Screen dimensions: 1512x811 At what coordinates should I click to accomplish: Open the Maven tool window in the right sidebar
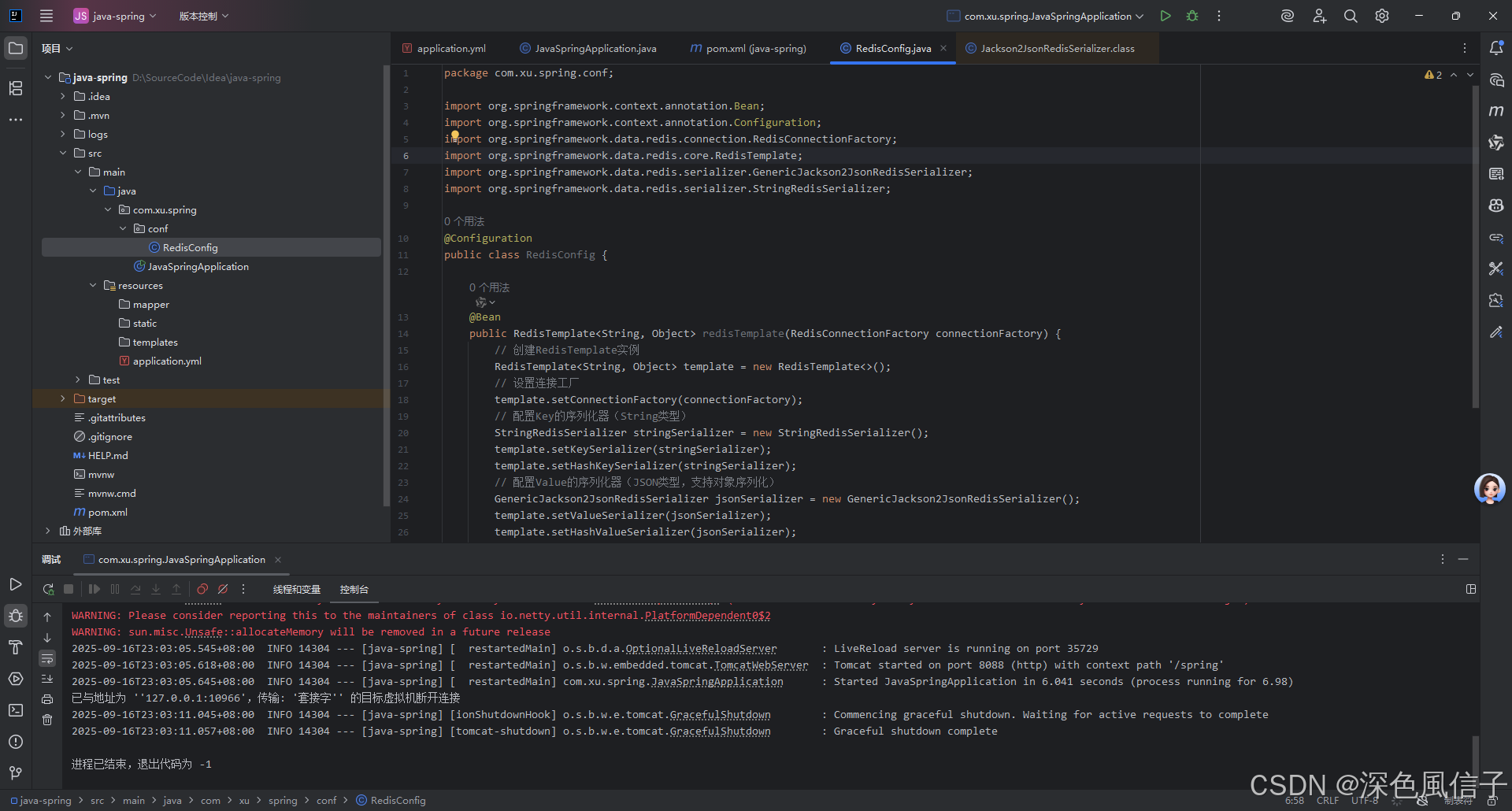coord(1496,111)
